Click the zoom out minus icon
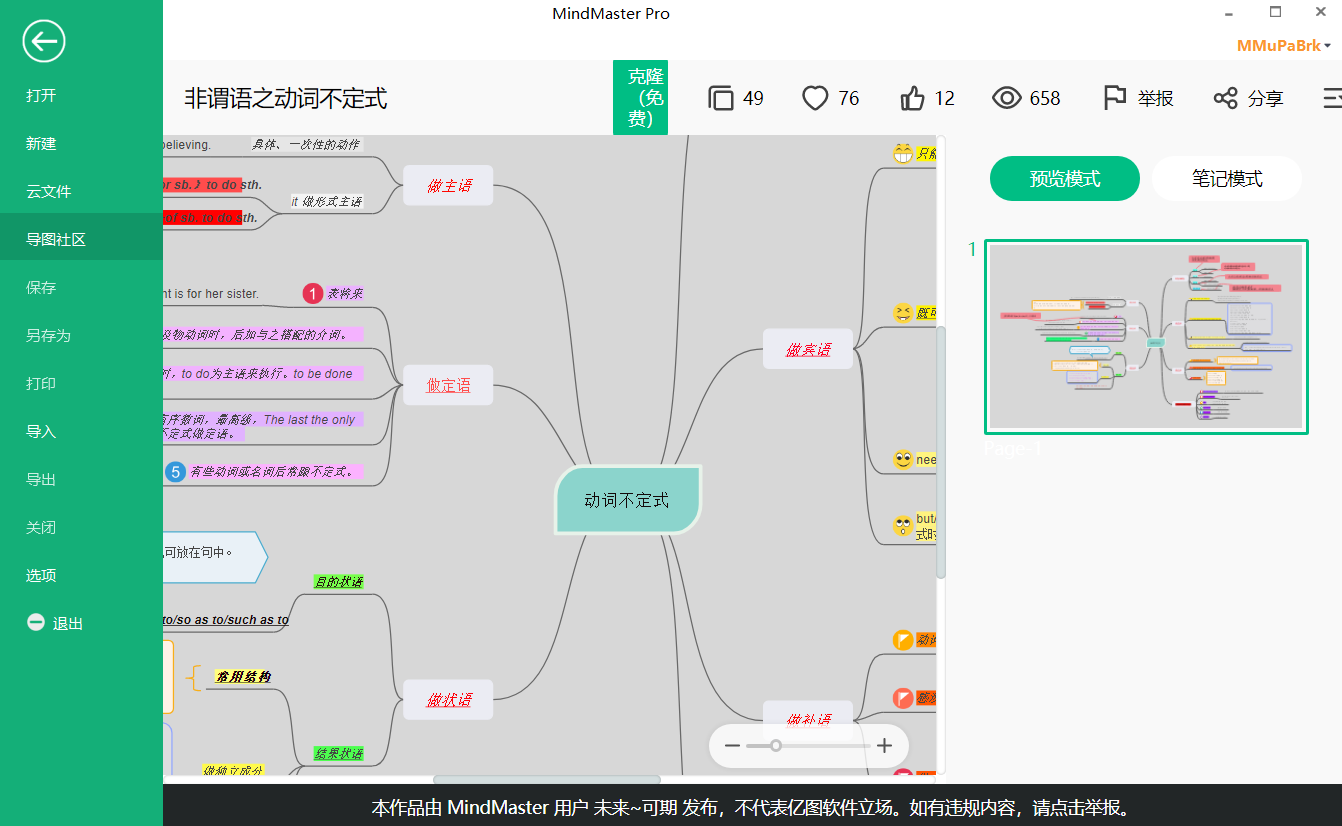The height and width of the screenshot is (826, 1342). tap(732, 746)
